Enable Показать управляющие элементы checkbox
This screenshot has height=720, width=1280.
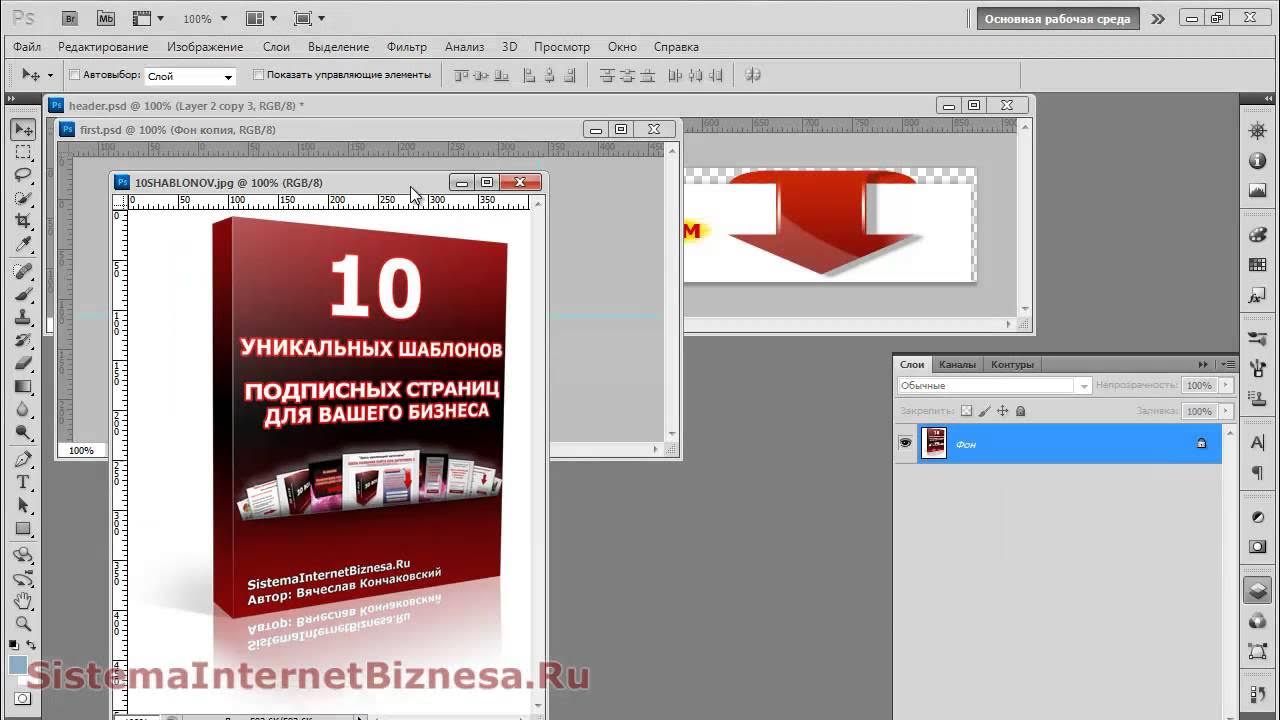pyautogui.click(x=259, y=75)
